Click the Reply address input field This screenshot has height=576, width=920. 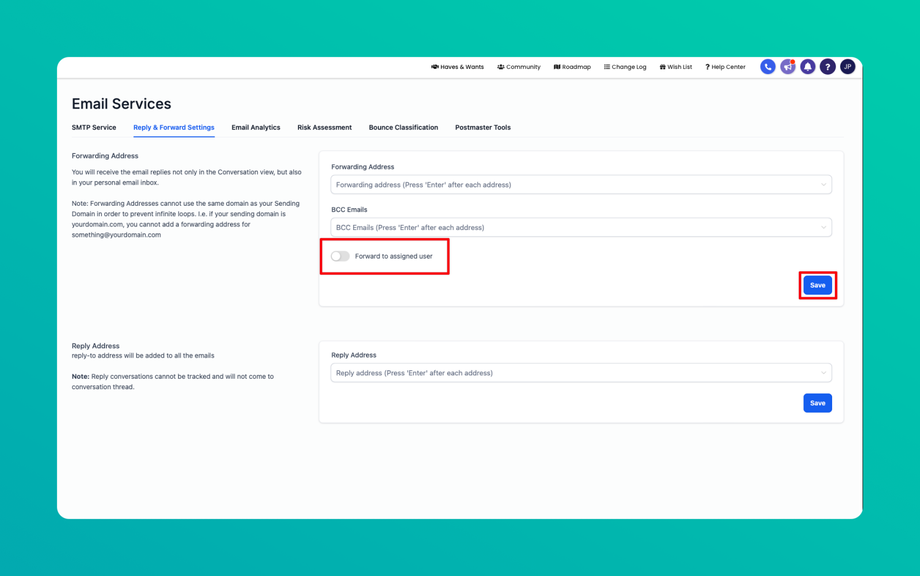tap(581, 373)
